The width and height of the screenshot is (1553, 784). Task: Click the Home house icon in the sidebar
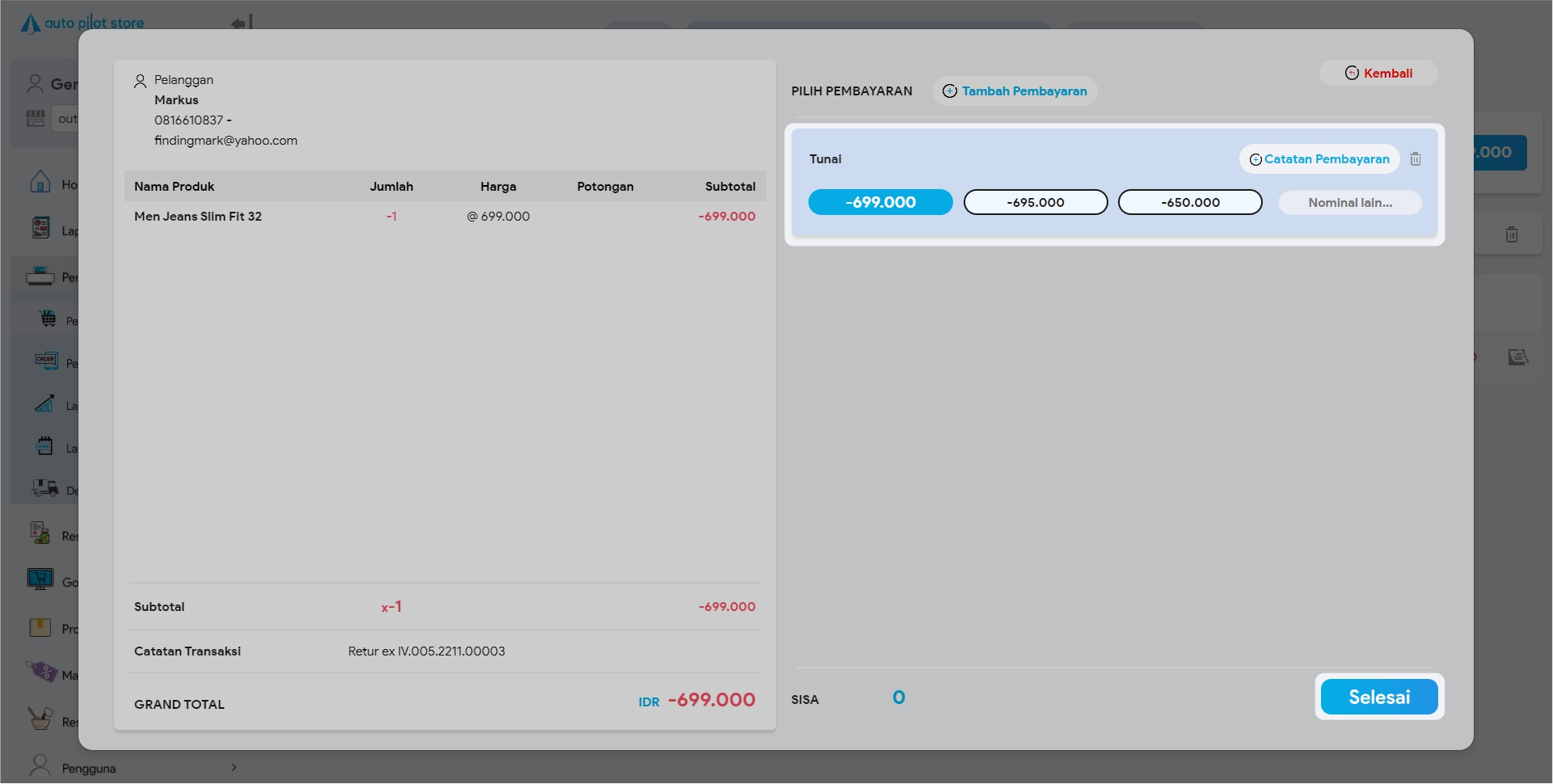40,182
